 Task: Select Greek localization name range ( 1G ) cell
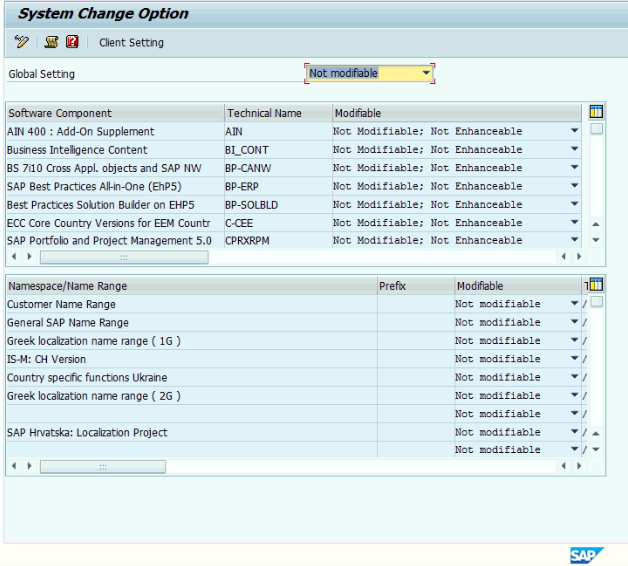(x=191, y=341)
